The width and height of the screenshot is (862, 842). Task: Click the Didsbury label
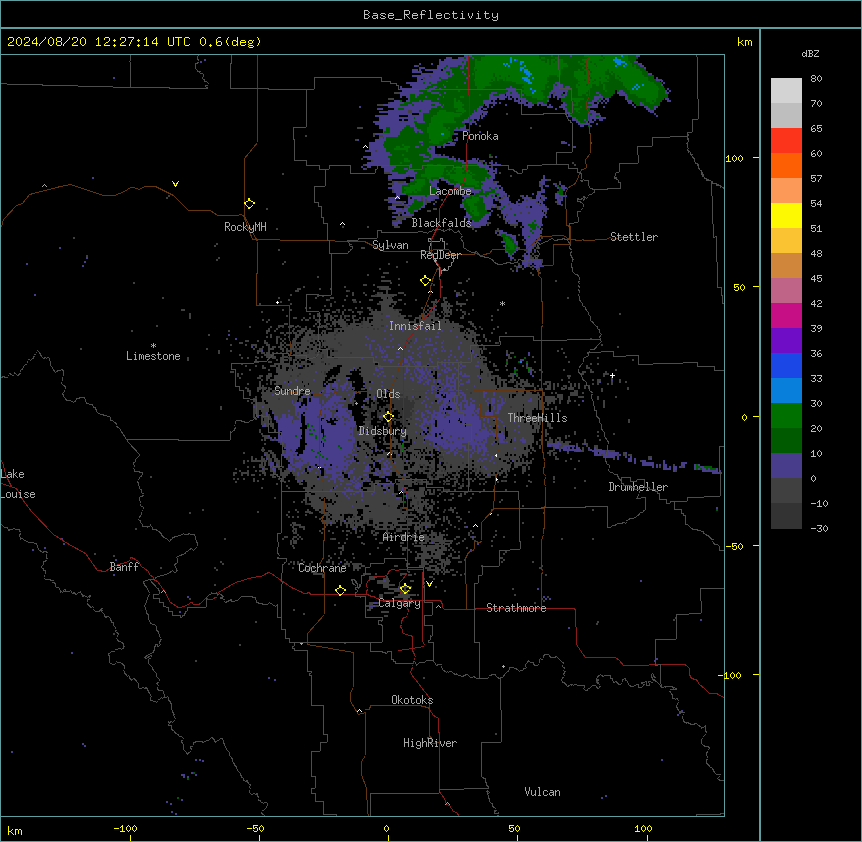(383, 431)
